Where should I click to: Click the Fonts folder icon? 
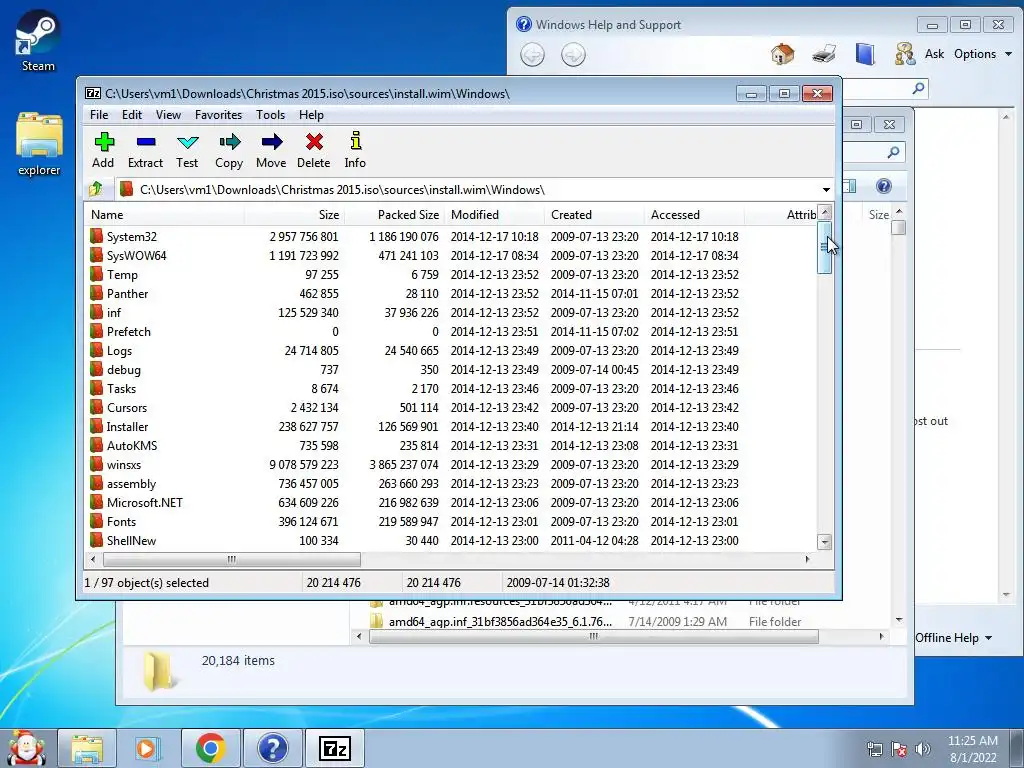pos(97,521)
